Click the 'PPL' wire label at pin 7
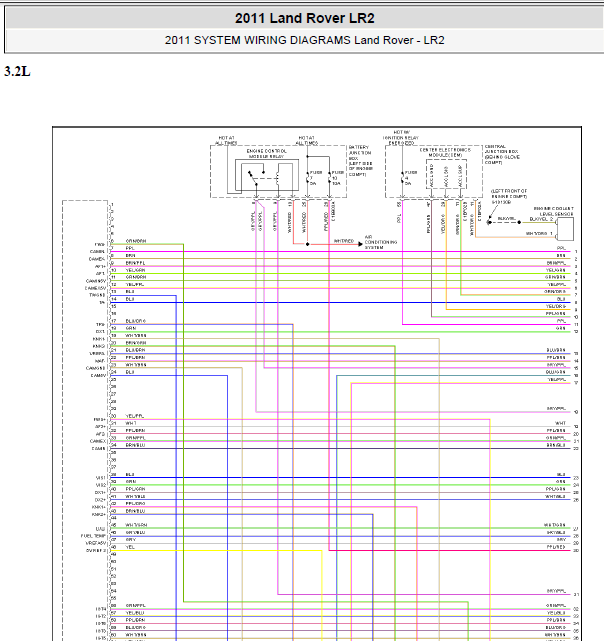The width and height of the screenshot is (604, 641). coord(130,248)
